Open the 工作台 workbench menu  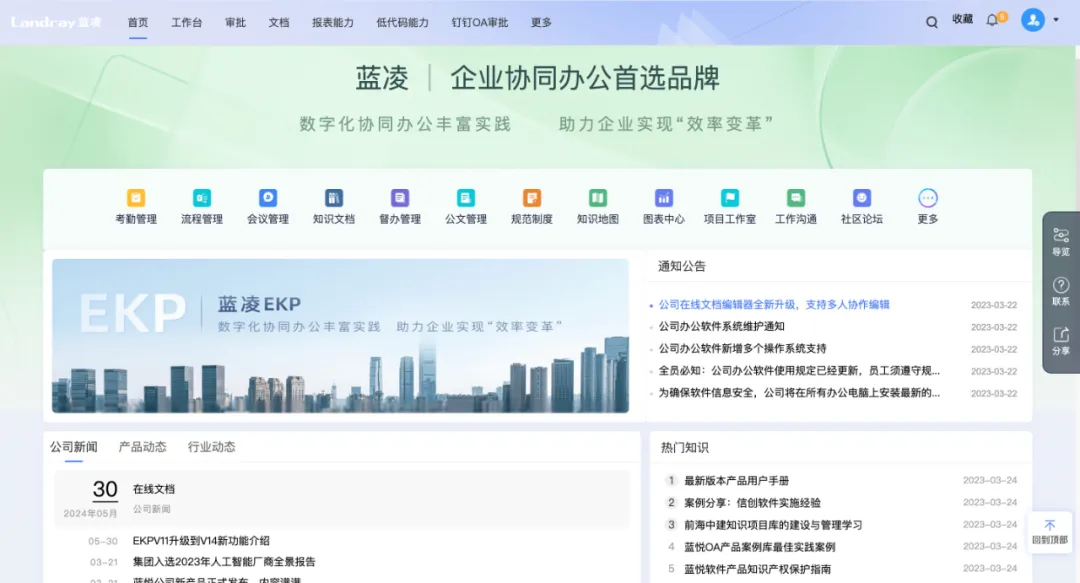187,22
